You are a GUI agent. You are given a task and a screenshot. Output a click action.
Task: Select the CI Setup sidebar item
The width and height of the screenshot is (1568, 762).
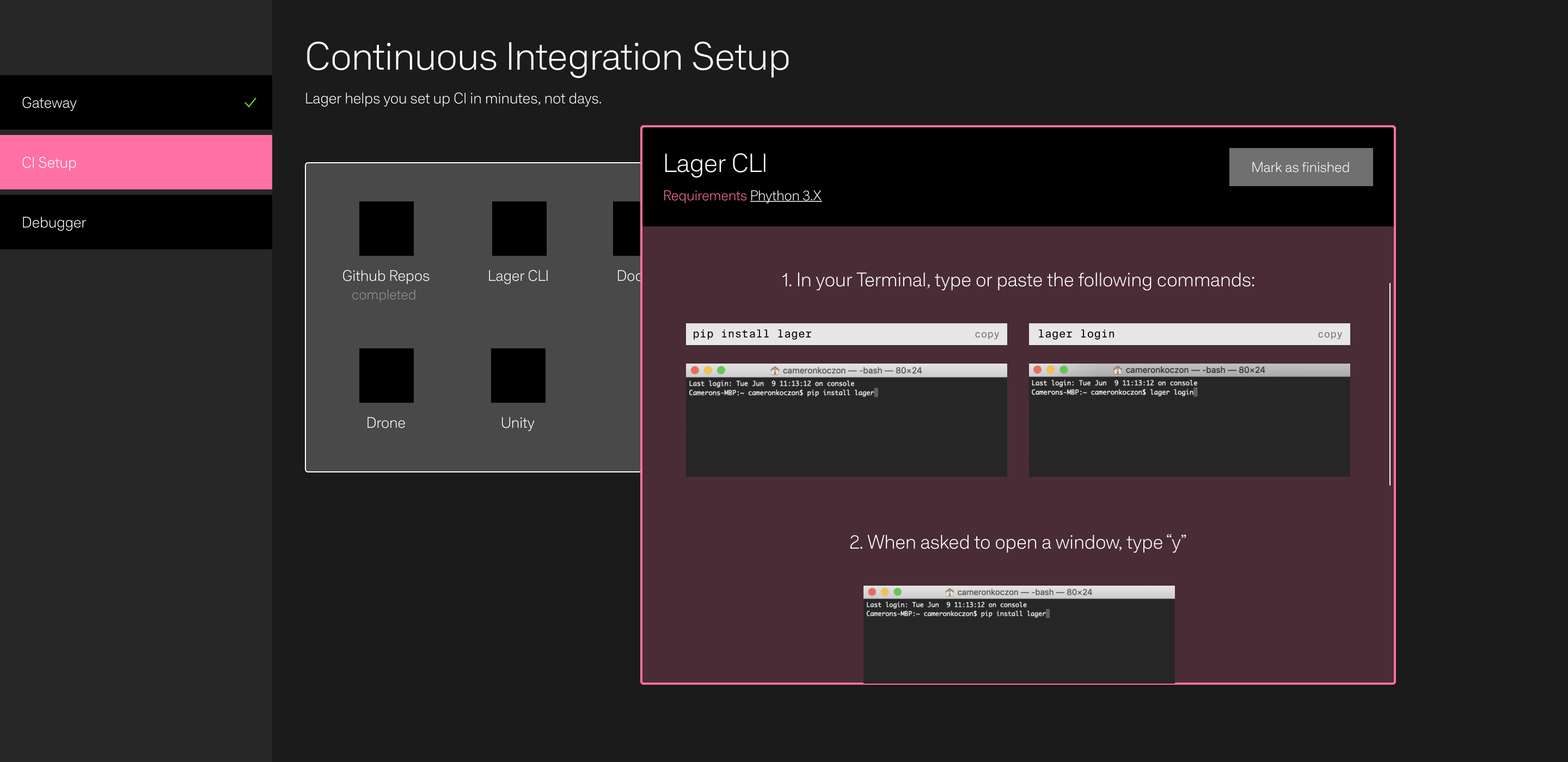coord(136,163)
